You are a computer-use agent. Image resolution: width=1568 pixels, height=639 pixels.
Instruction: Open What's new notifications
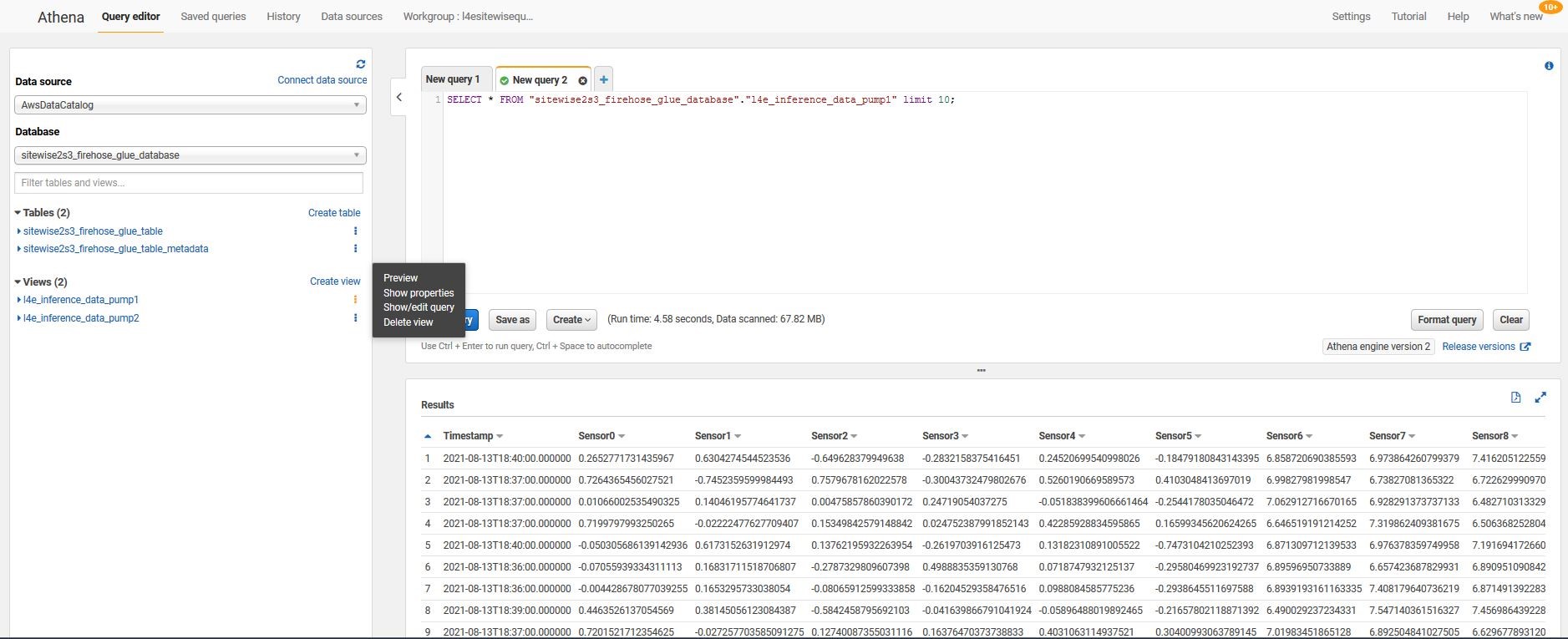point(1516,17)
